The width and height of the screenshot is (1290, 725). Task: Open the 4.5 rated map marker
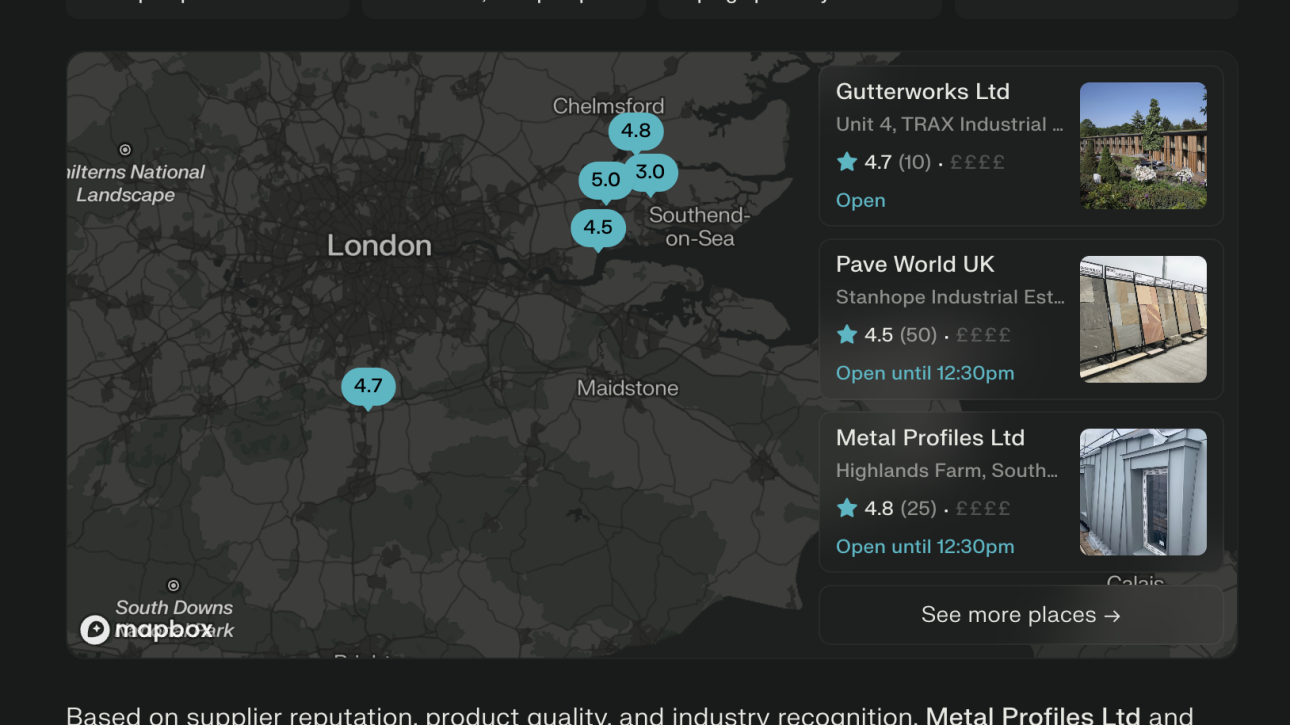coord(598,227)
